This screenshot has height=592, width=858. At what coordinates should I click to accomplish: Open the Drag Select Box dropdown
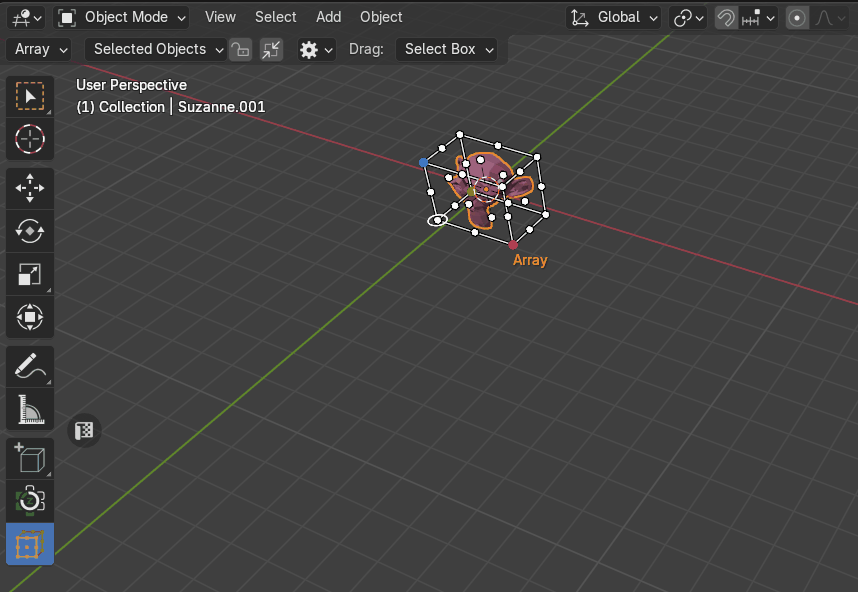[446, 49]
